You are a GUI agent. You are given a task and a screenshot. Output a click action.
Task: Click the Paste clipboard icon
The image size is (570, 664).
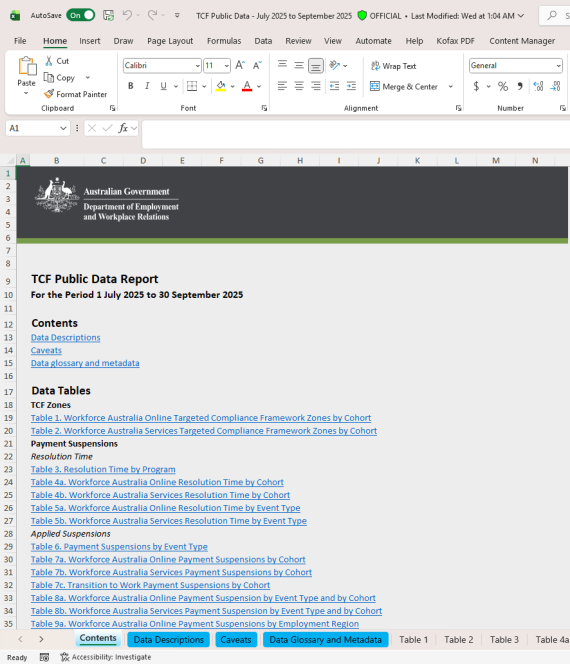coord(27,66)
